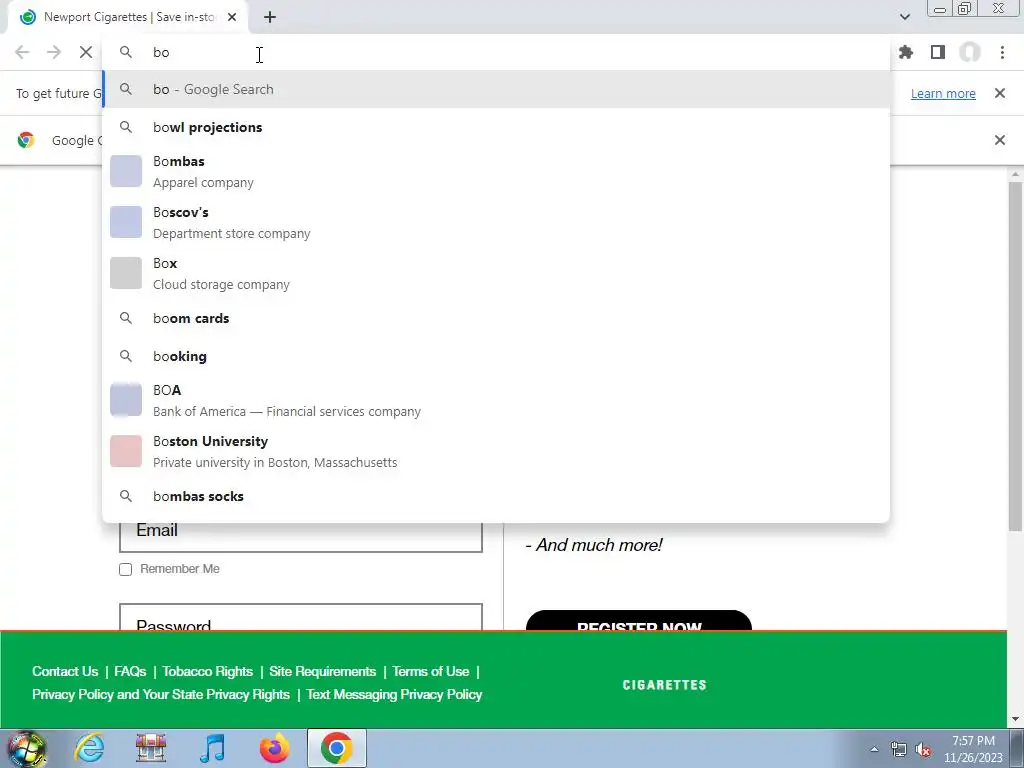Click the address bar search magnifier icon

tap(126, 52)
